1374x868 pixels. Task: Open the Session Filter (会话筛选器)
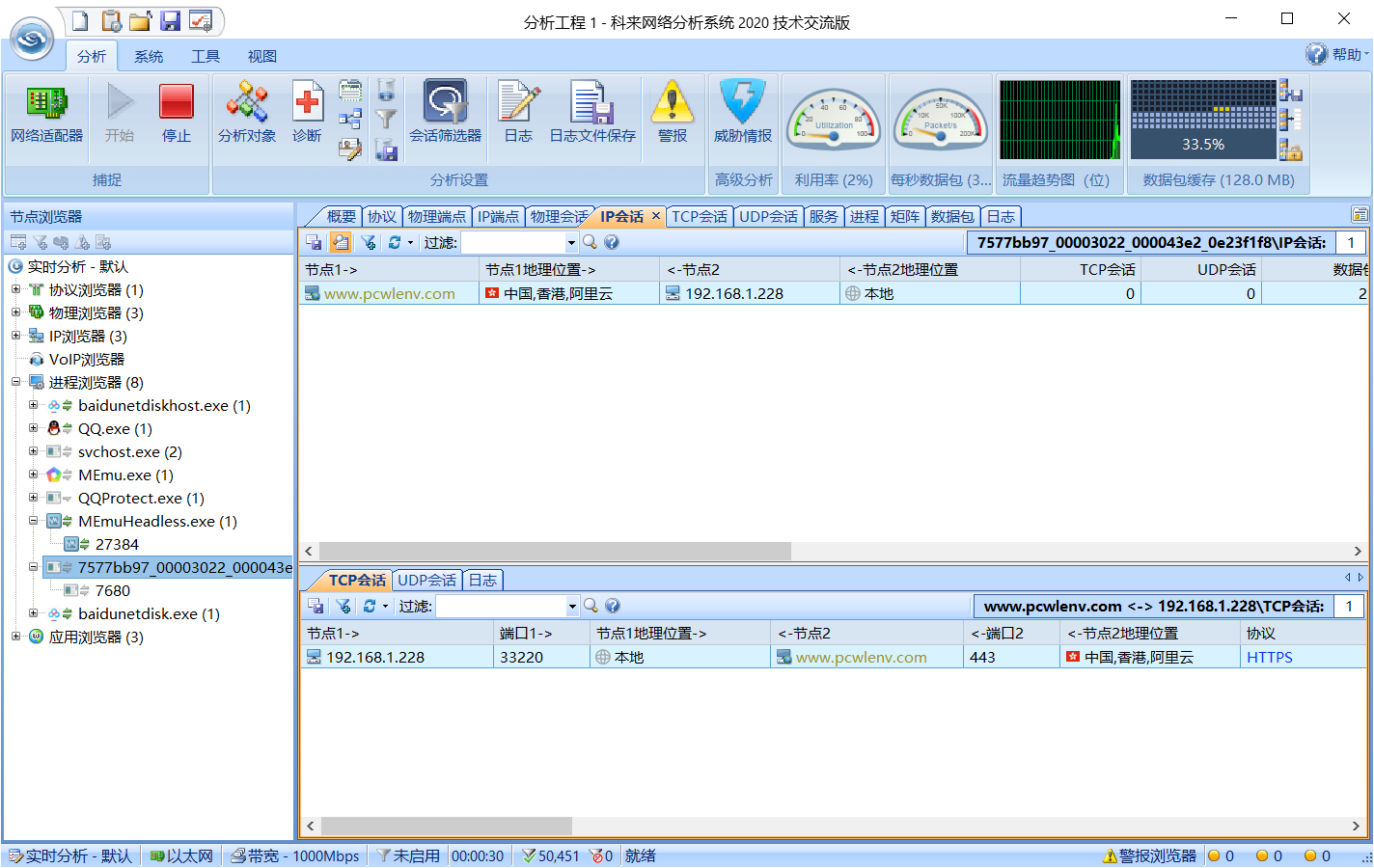tap(445, 115)
